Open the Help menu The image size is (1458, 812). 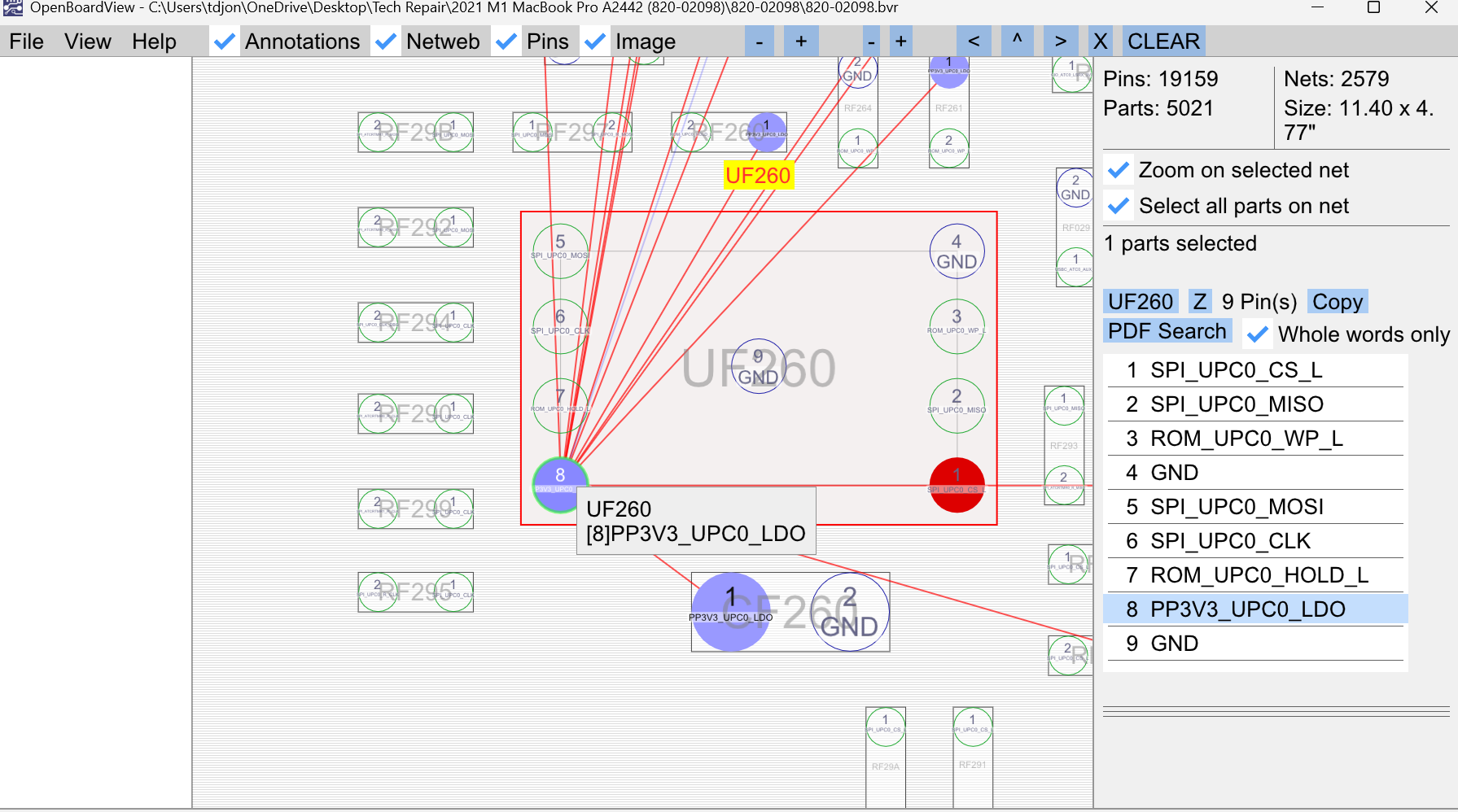154,41
